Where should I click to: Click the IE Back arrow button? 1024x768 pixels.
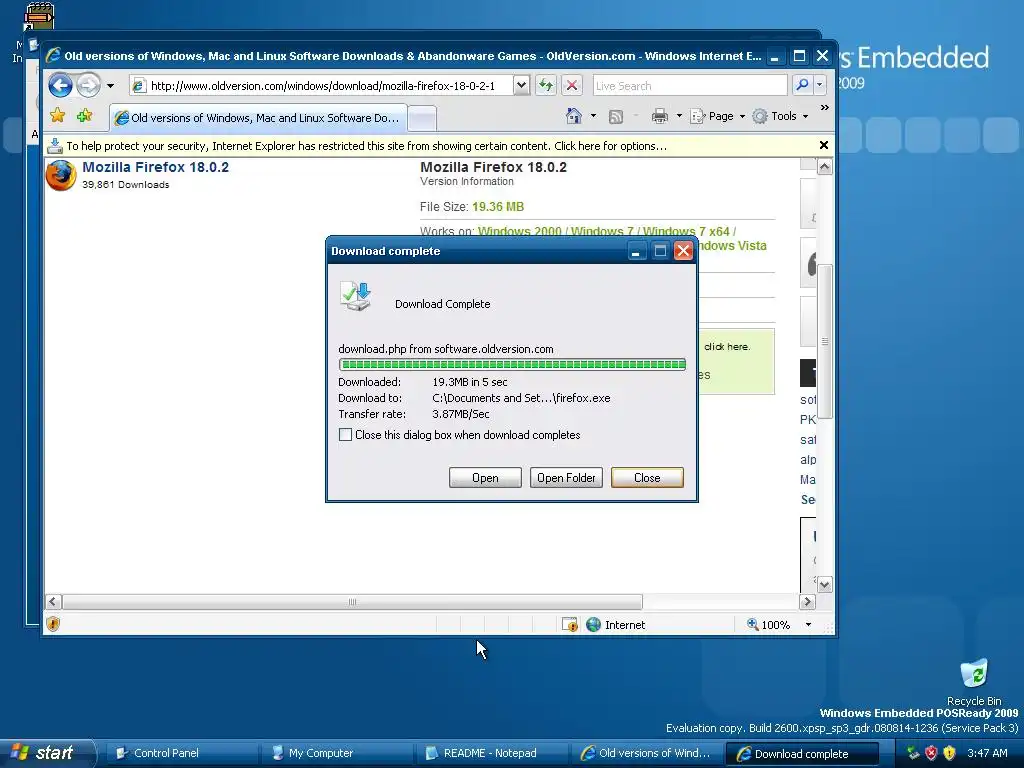coord(60,85)
